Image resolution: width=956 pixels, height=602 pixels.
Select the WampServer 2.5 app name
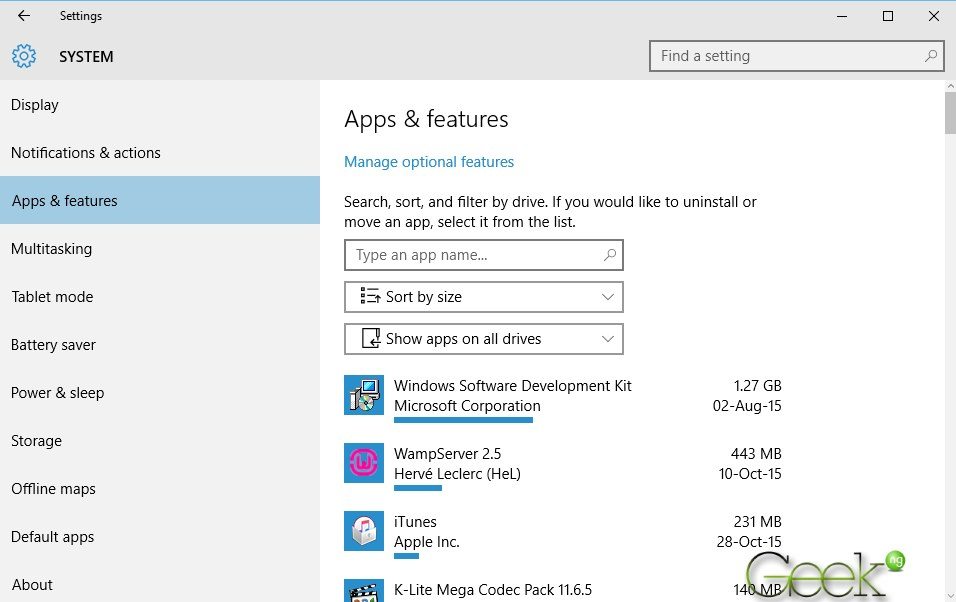(448, 454)
